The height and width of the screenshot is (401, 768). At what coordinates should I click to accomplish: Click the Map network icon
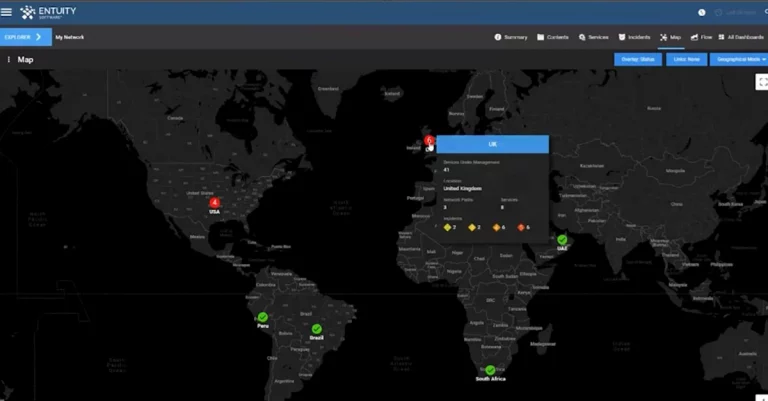pos(663,37)
